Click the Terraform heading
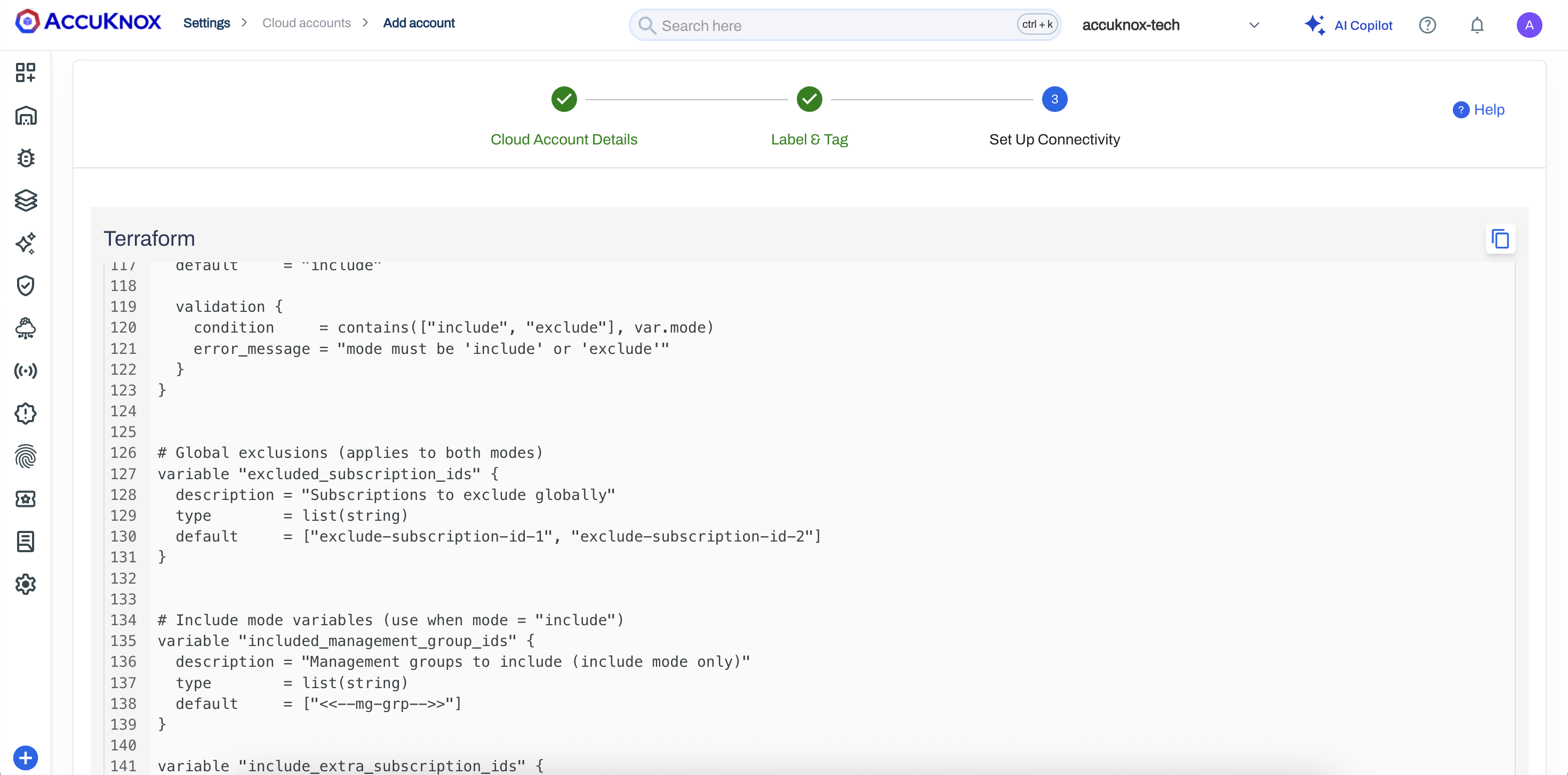This screenshot has height=775, width=1568. (x=149, y=238)
